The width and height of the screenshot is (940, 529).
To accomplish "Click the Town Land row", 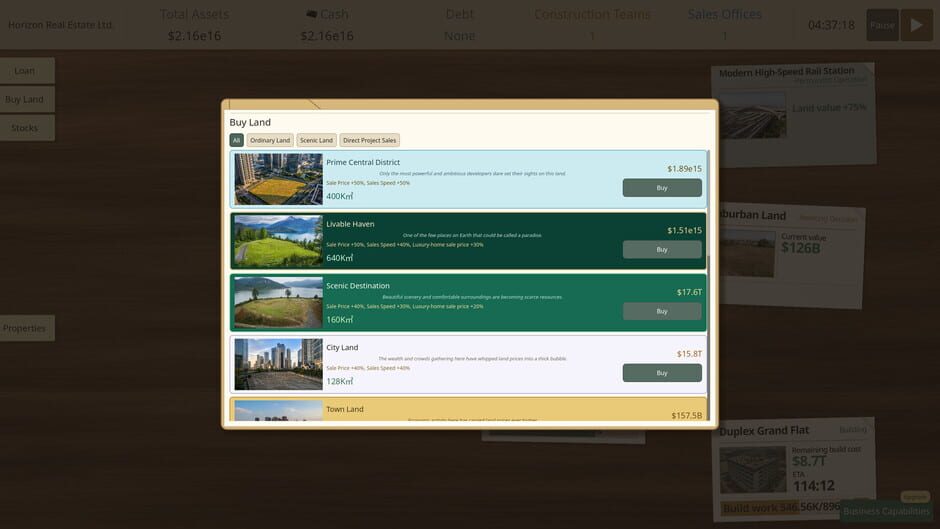I will (x=468, y=410).
